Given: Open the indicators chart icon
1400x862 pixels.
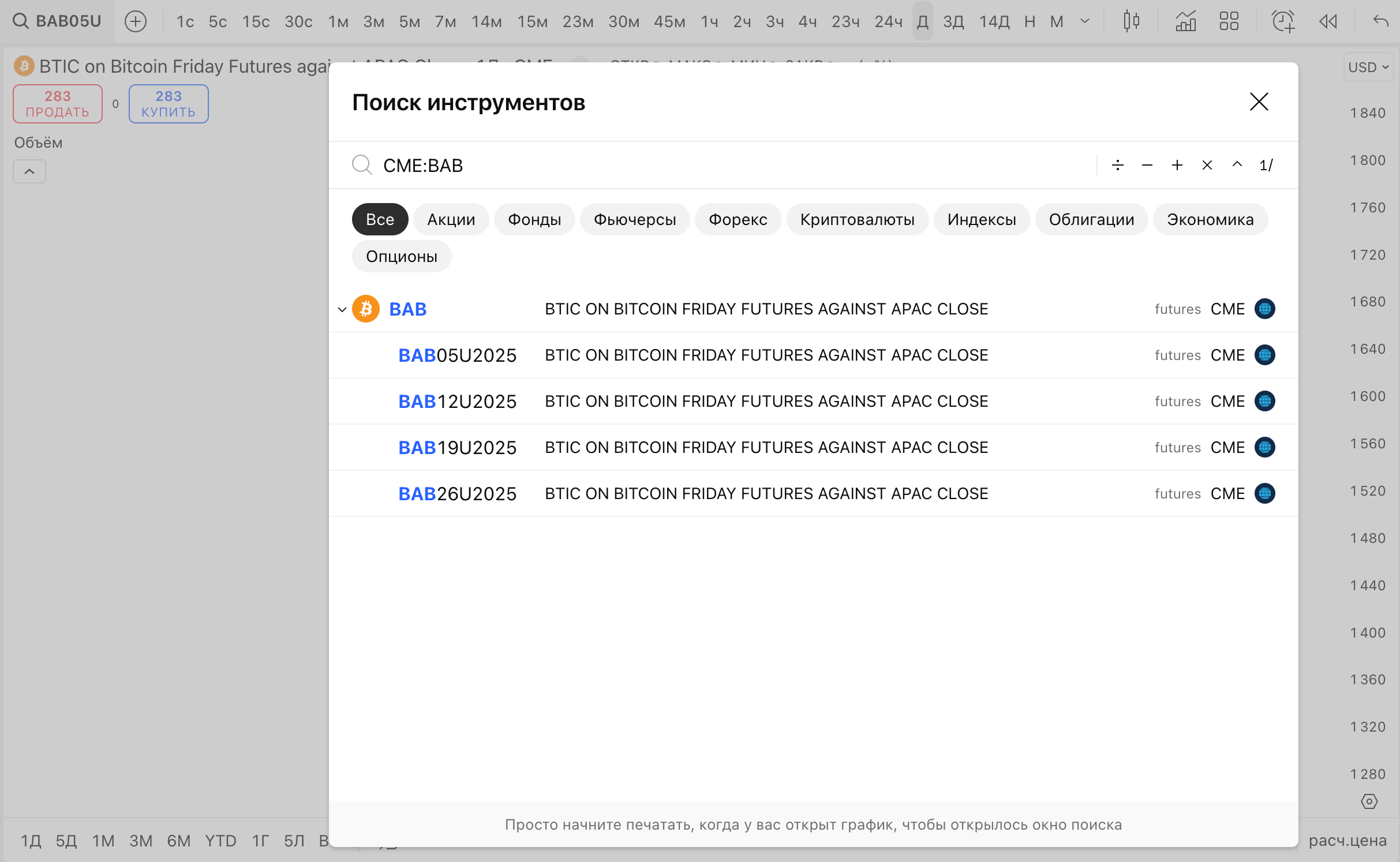Looking at the screenshot, I should [1185, 21].
